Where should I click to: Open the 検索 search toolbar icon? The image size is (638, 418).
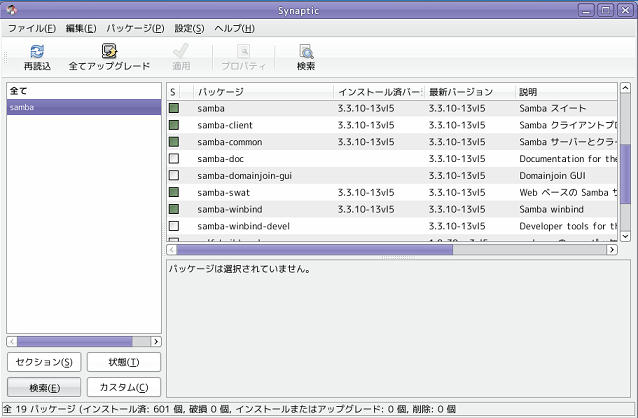pyautogui.click(x=306, y=52)
